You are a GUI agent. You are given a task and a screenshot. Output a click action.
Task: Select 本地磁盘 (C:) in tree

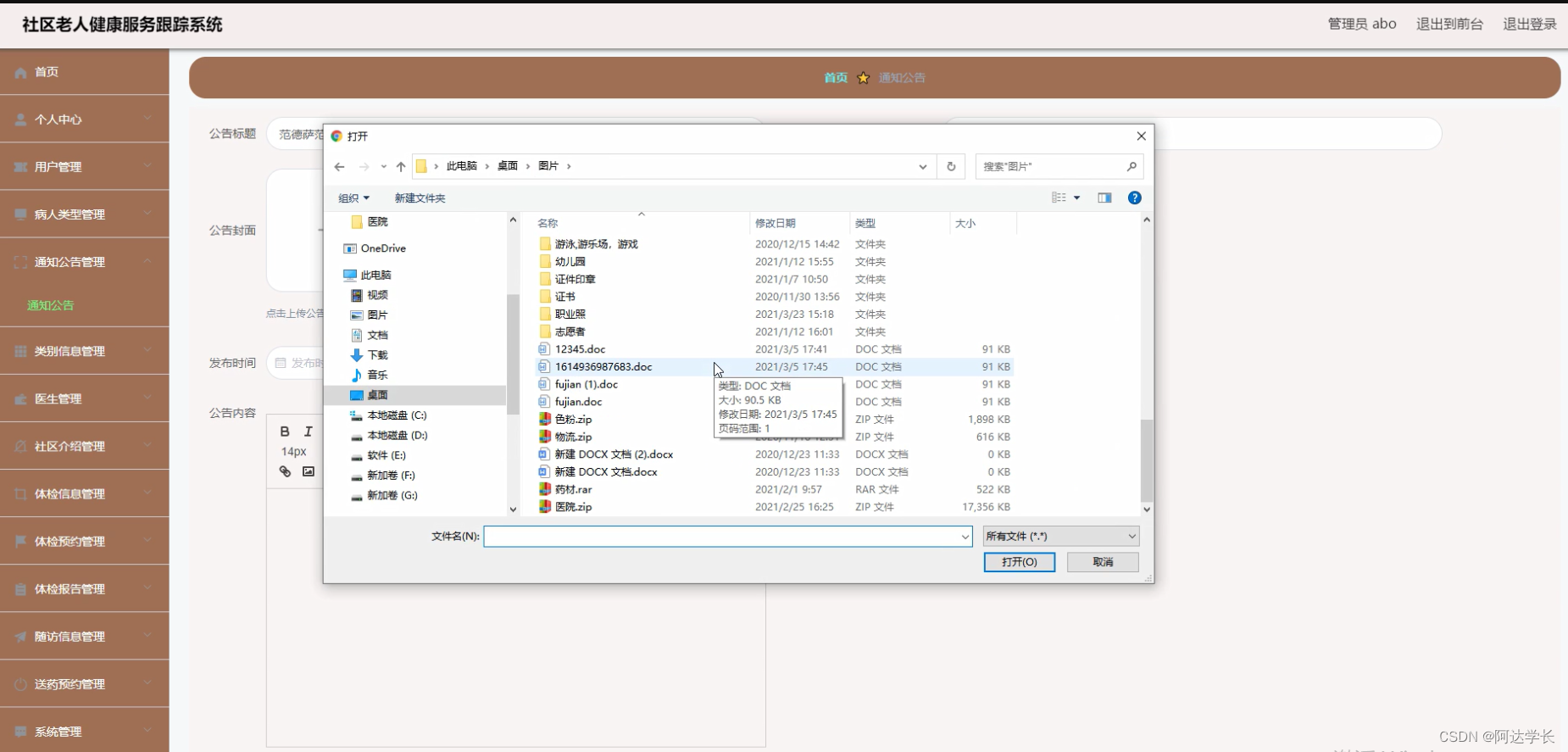click(x=397, y=415)
